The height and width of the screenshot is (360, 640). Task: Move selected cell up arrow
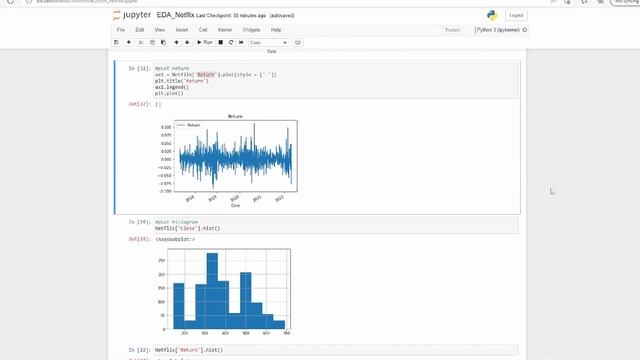pyautogui.click(x=176, y=42)
